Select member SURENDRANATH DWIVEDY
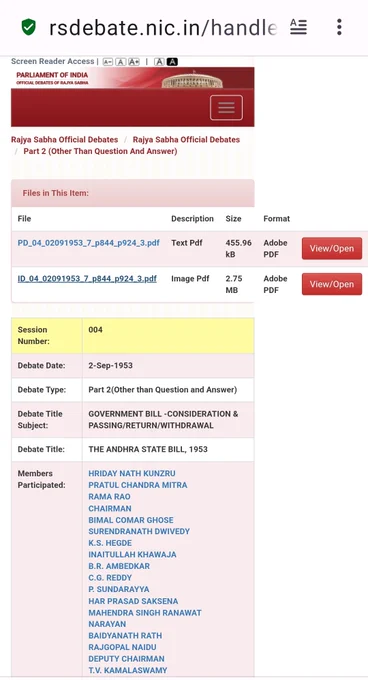This screenshot has height=680, width=368. coord(139,531)
